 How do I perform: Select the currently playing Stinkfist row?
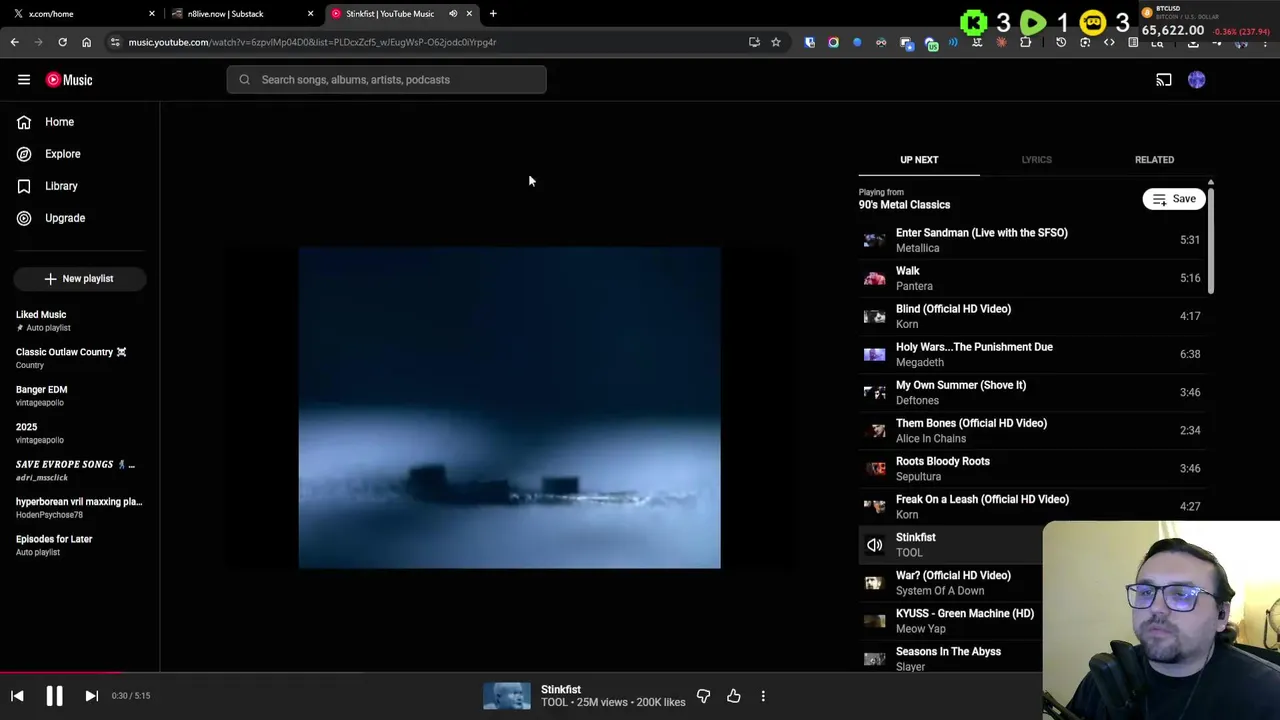950,545
